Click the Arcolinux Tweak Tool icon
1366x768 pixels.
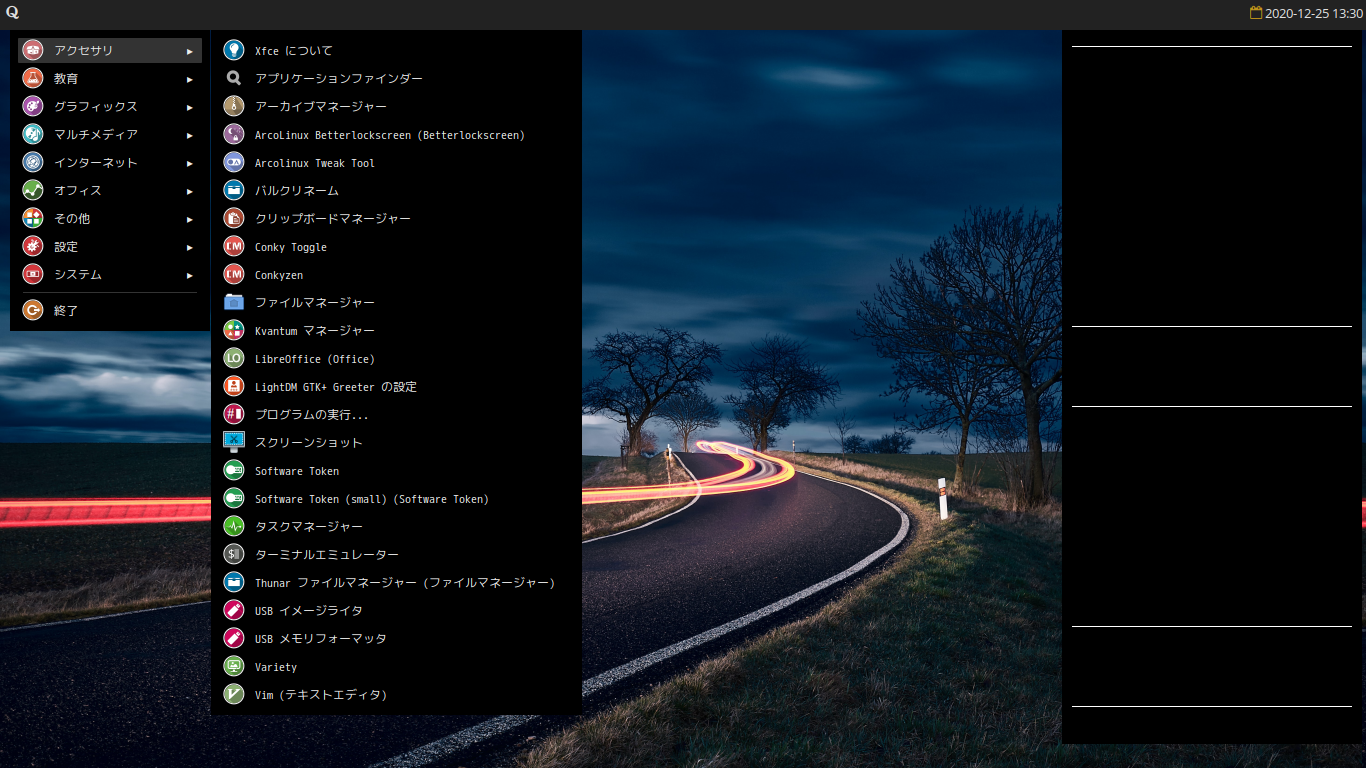(233, 162)
